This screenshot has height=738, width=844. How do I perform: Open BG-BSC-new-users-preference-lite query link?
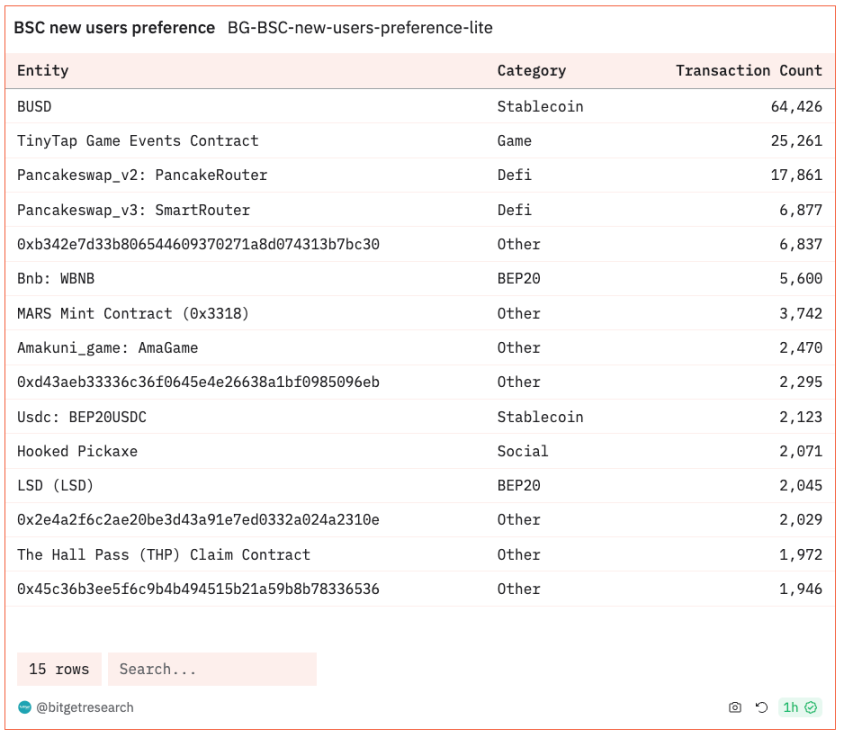coord(360,28)
